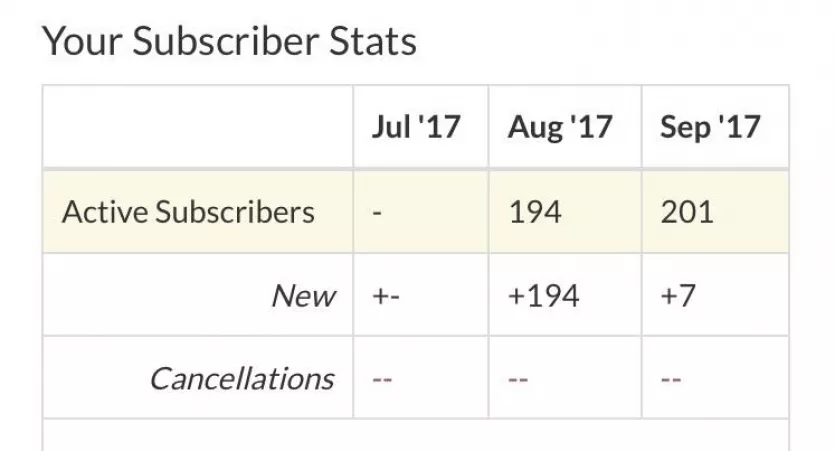Select the July Active Subscribers dash cell
This screenshot has width=835, height=451.
point(376,213)
